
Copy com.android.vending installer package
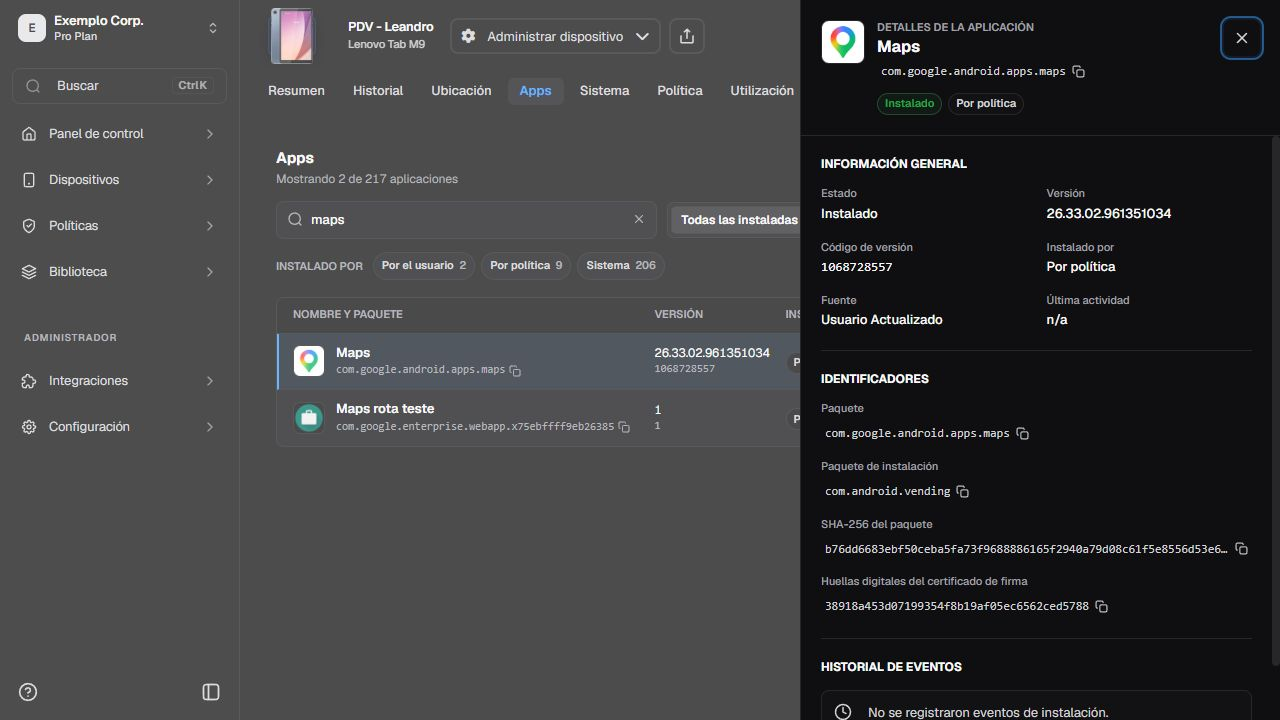click(962, 492)
